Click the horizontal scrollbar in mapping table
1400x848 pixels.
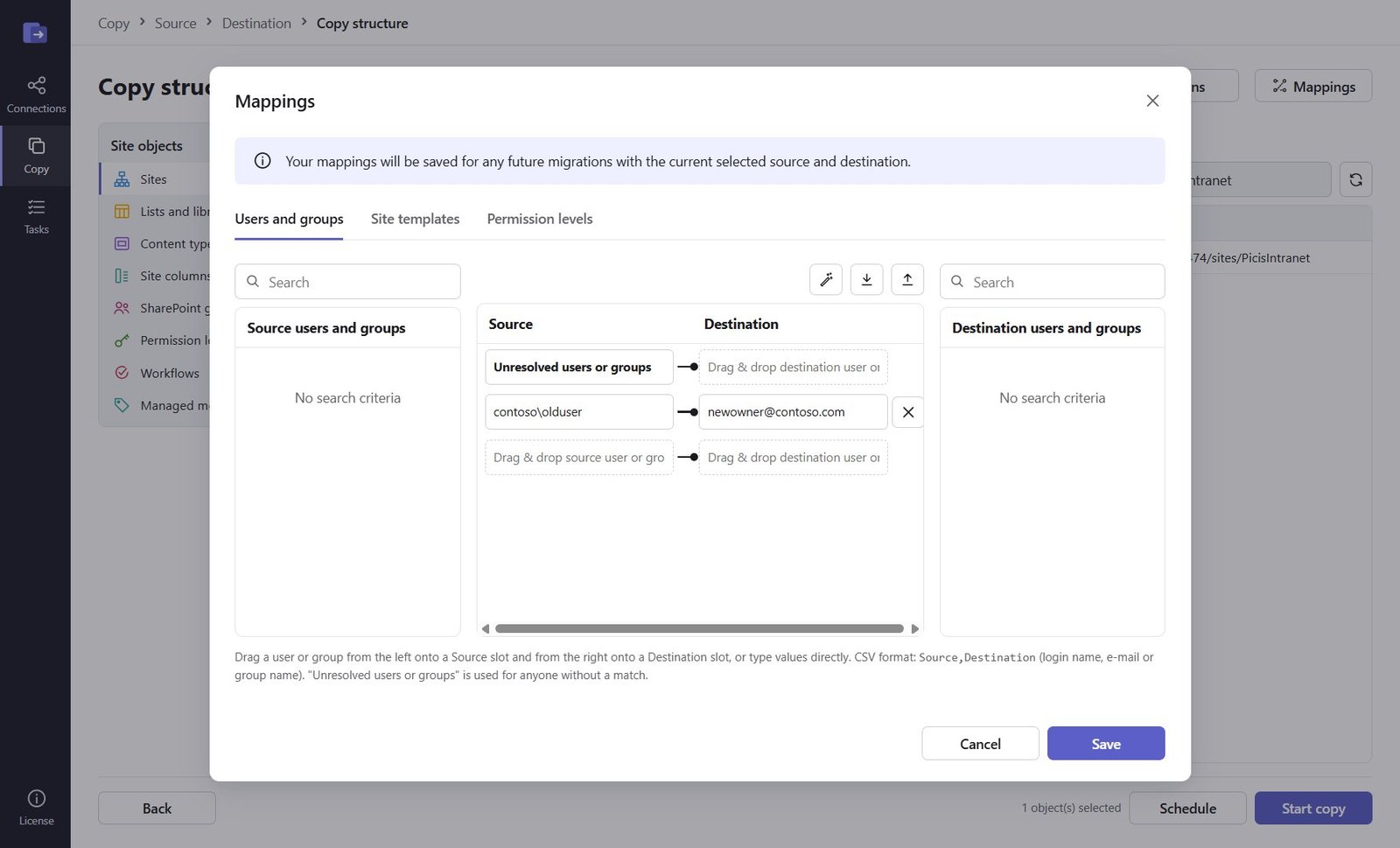click(x=699, y=628)
